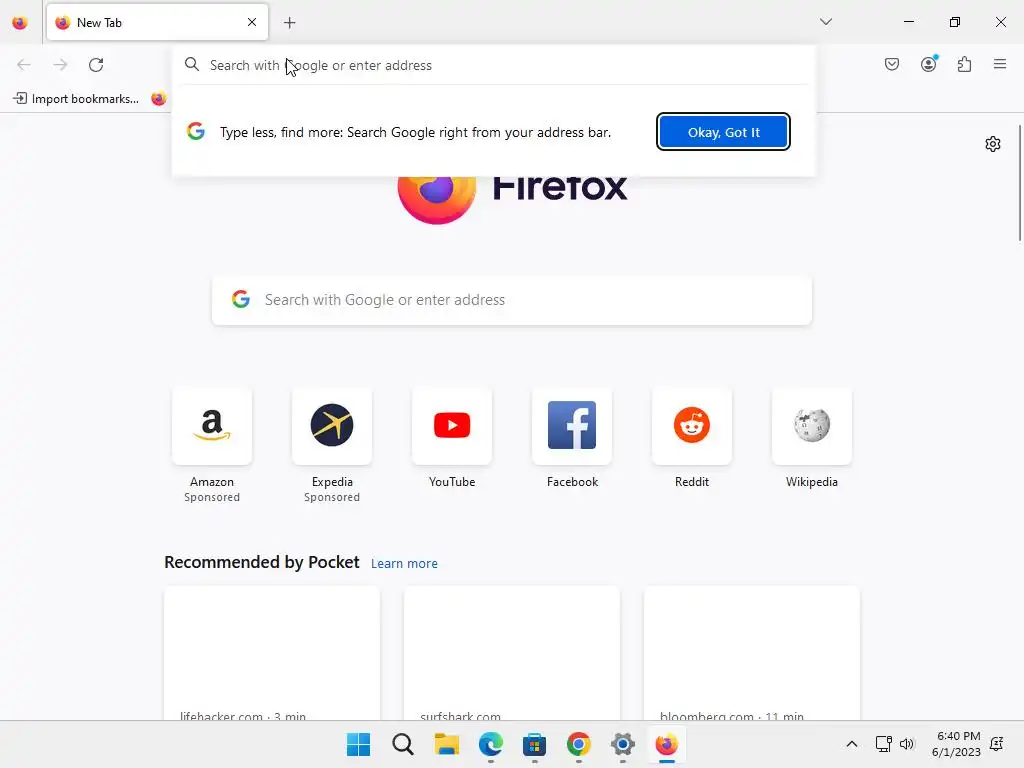Click Import bookmarks in bookmarks toolbar

(76, 99)
